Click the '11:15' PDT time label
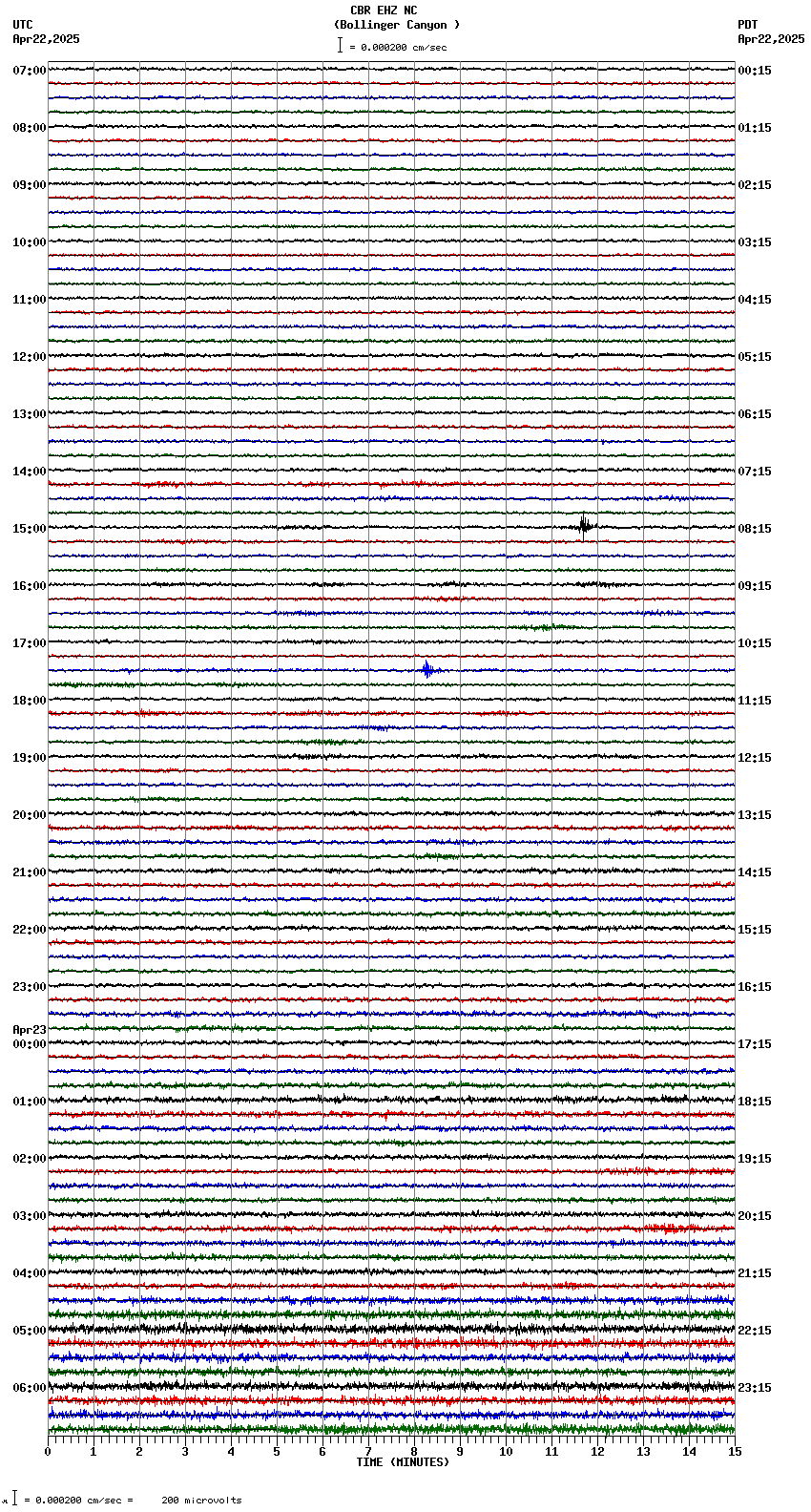The height and width of the screenshot is (1512, 811). 755,701
